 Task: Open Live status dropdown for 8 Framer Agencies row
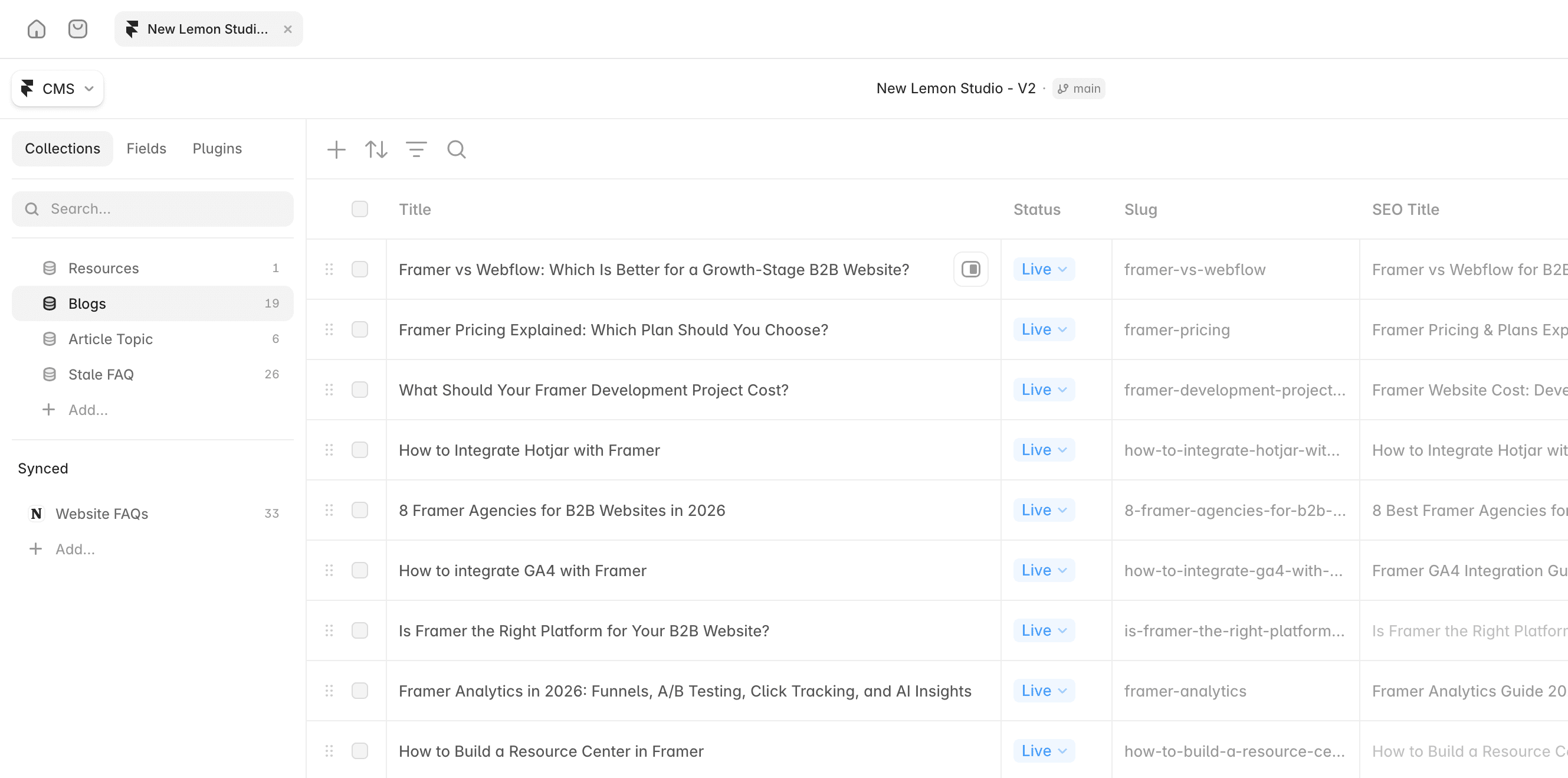[x=1044, y=510]
